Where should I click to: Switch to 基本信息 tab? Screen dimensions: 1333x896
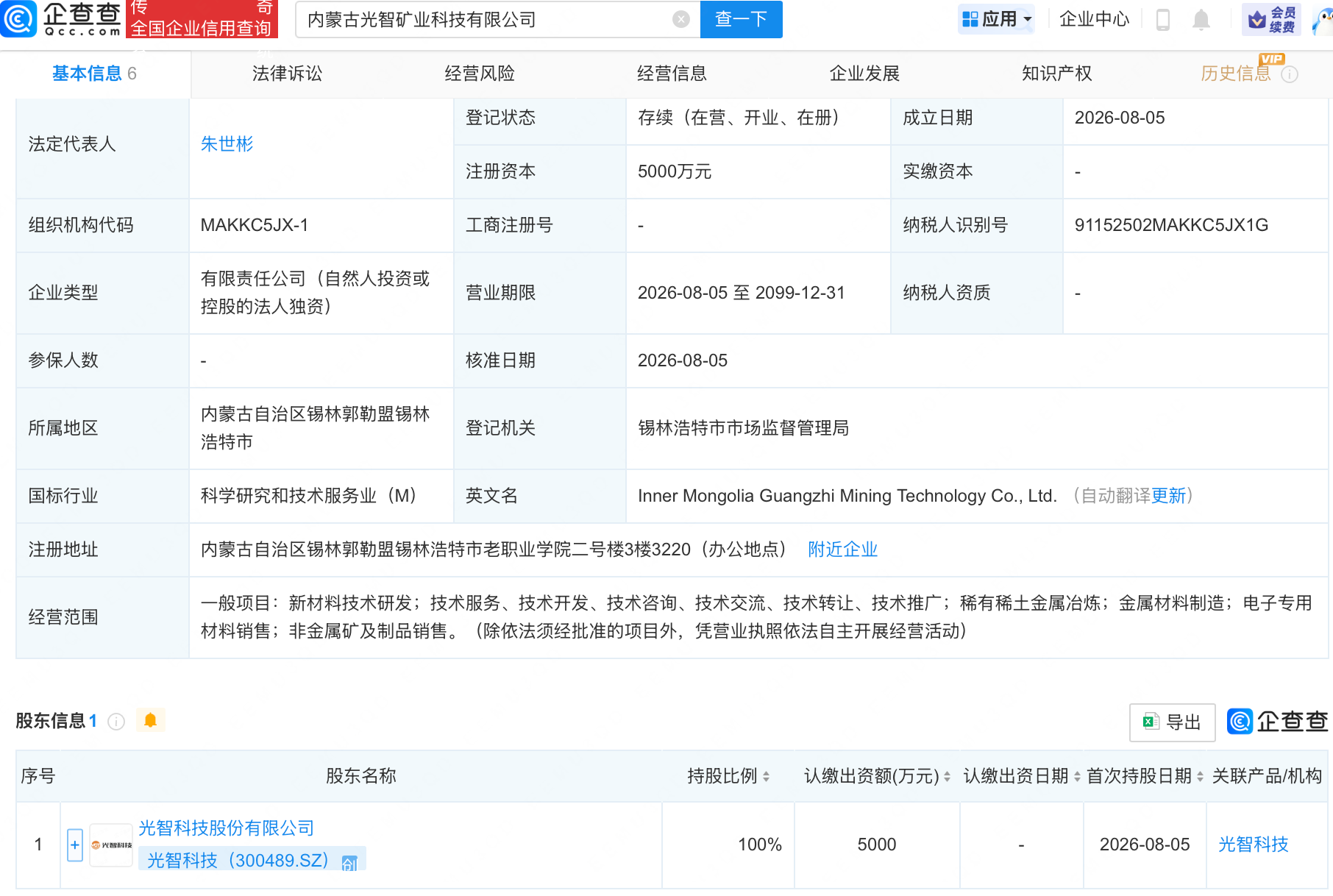95,74
